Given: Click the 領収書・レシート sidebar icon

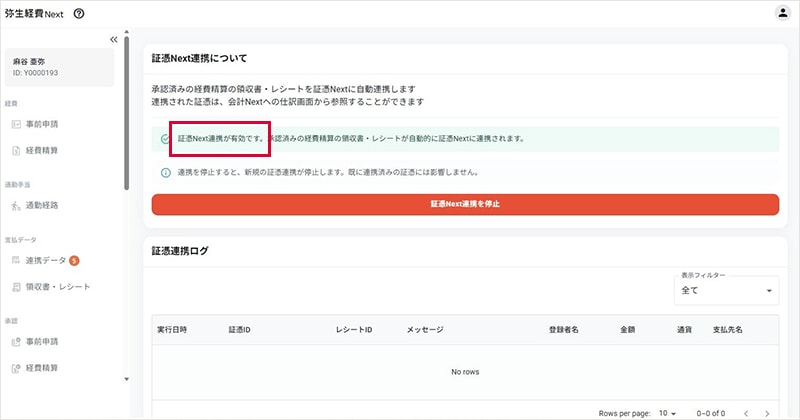Looking at the screenshot, I should click(16, 287).
